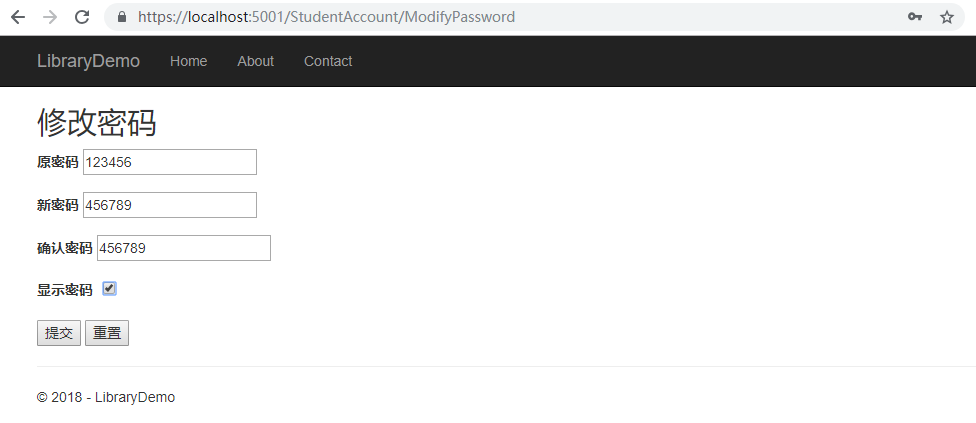Submit the form with 提交
Viewport: 976px width, 423px height.
[x=59, y=333]
